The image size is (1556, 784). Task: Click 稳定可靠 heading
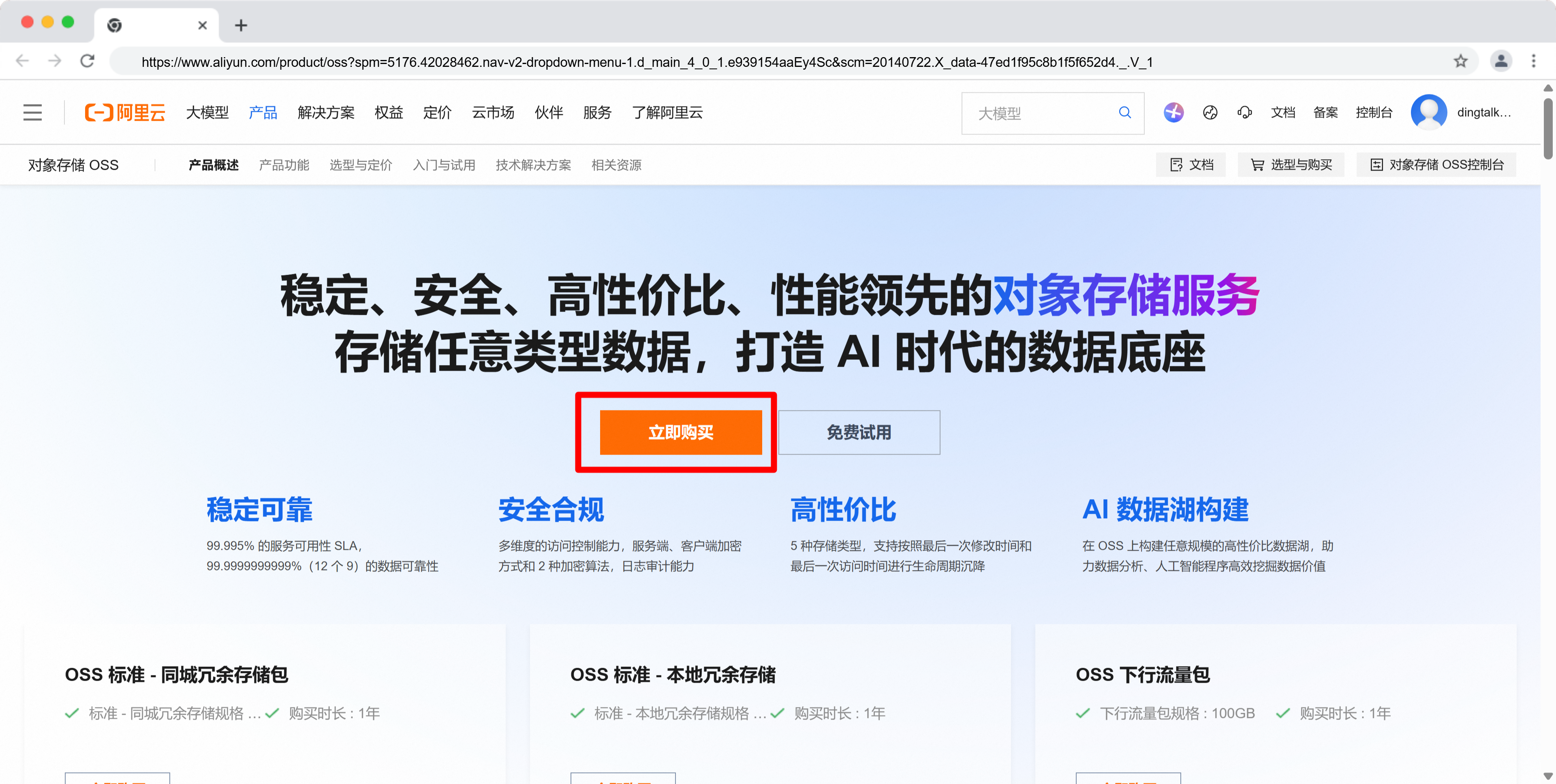point(259,509)
